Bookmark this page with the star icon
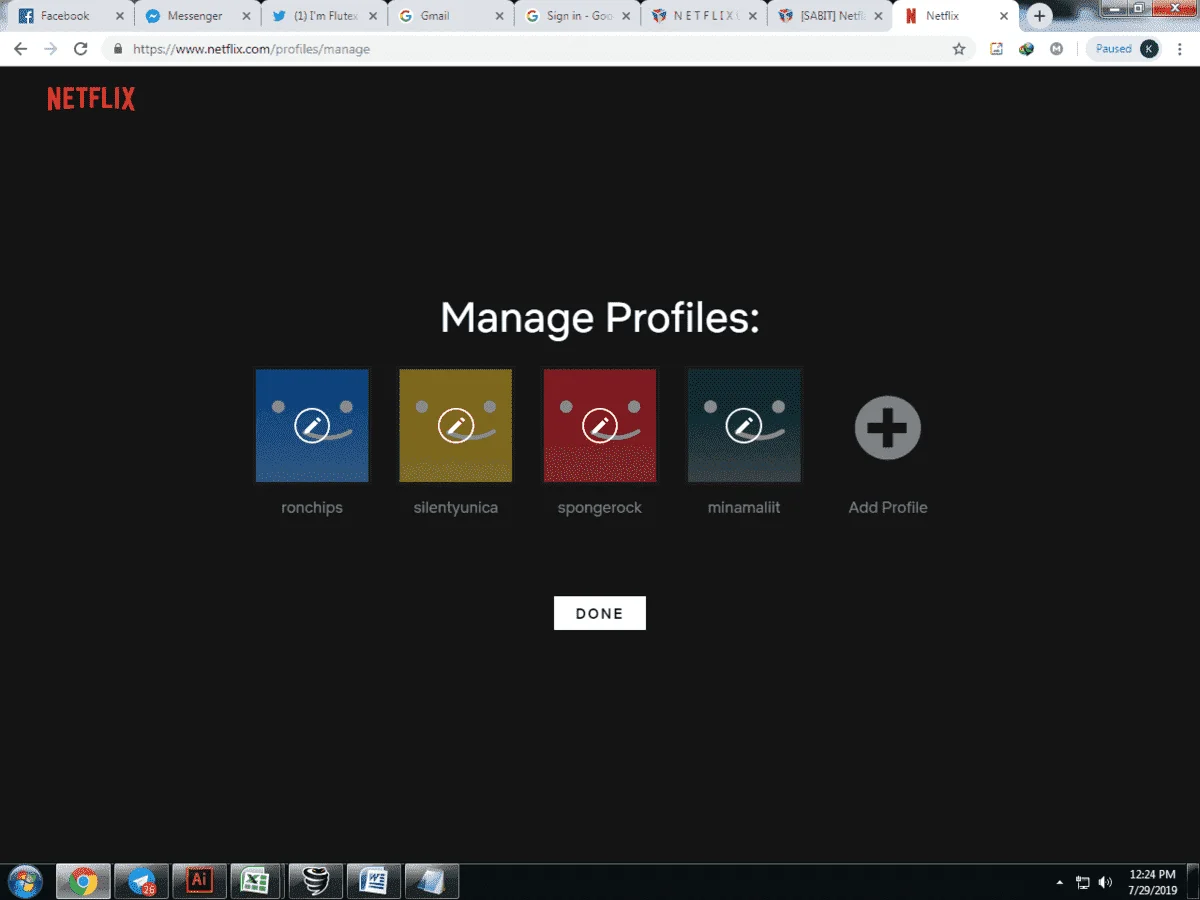The image size is (1200, 900). (959, 49)
